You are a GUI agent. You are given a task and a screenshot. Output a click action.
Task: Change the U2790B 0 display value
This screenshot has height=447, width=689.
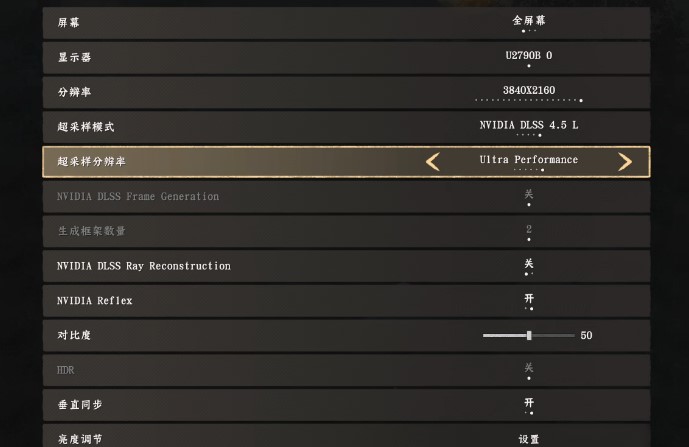[529, 56]
